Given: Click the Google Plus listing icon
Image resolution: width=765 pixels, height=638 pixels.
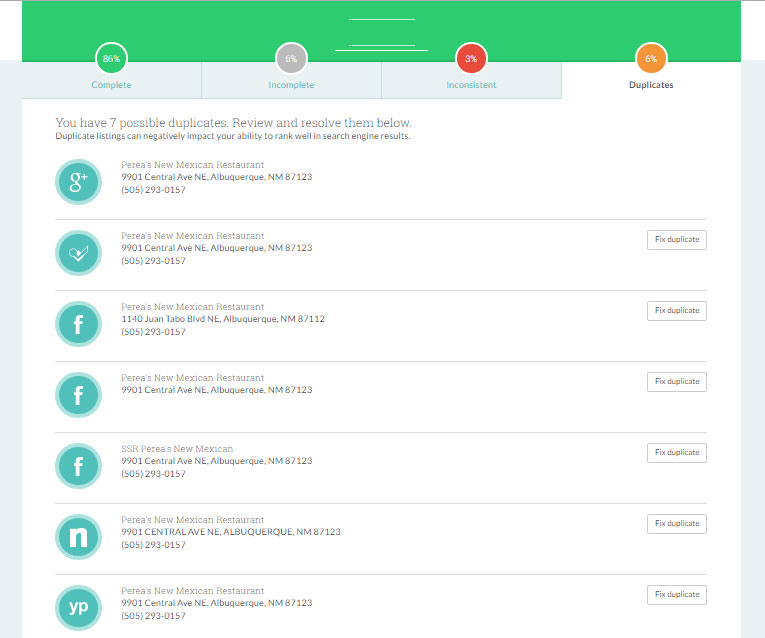Looking at the screenshot, I should (x=78, y=182).
